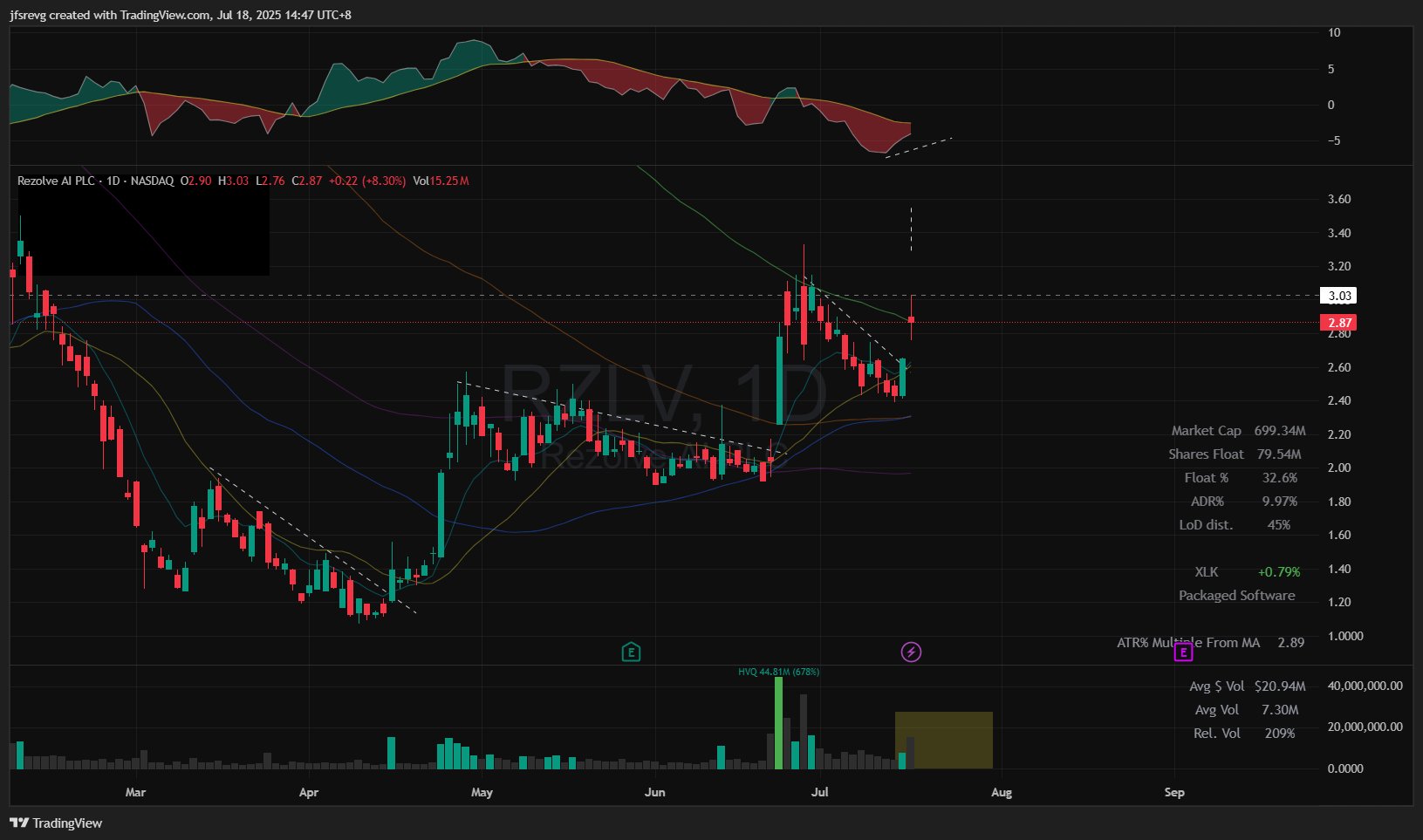Click the ATR% Multiple From MA value 2.89
The width and height of the screenshot is (1423, 840).
[x=1291, y=643]
